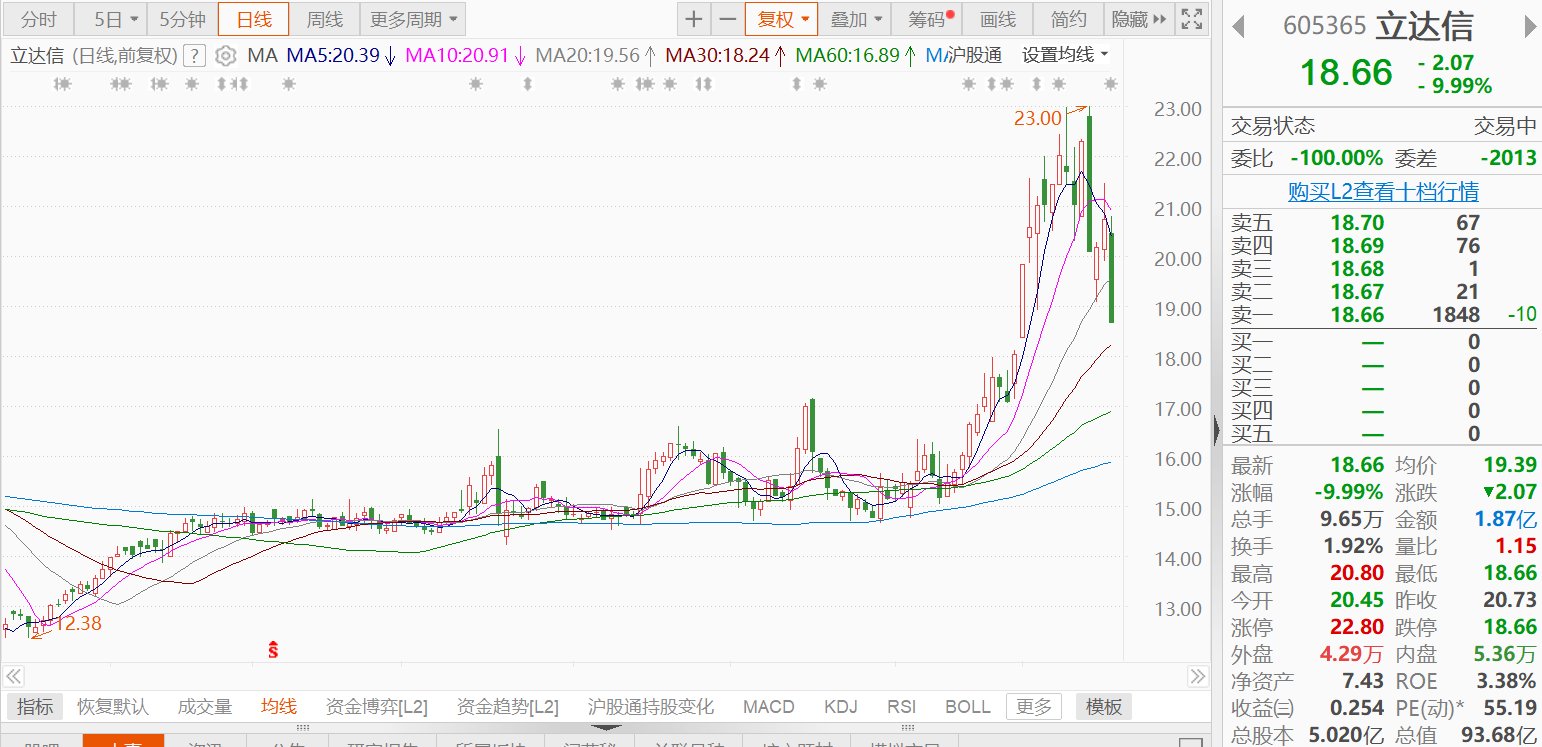This screenshot has height=747, width=1542.
Task: Open the 复权 dropdown
Action: pos(781,19)
